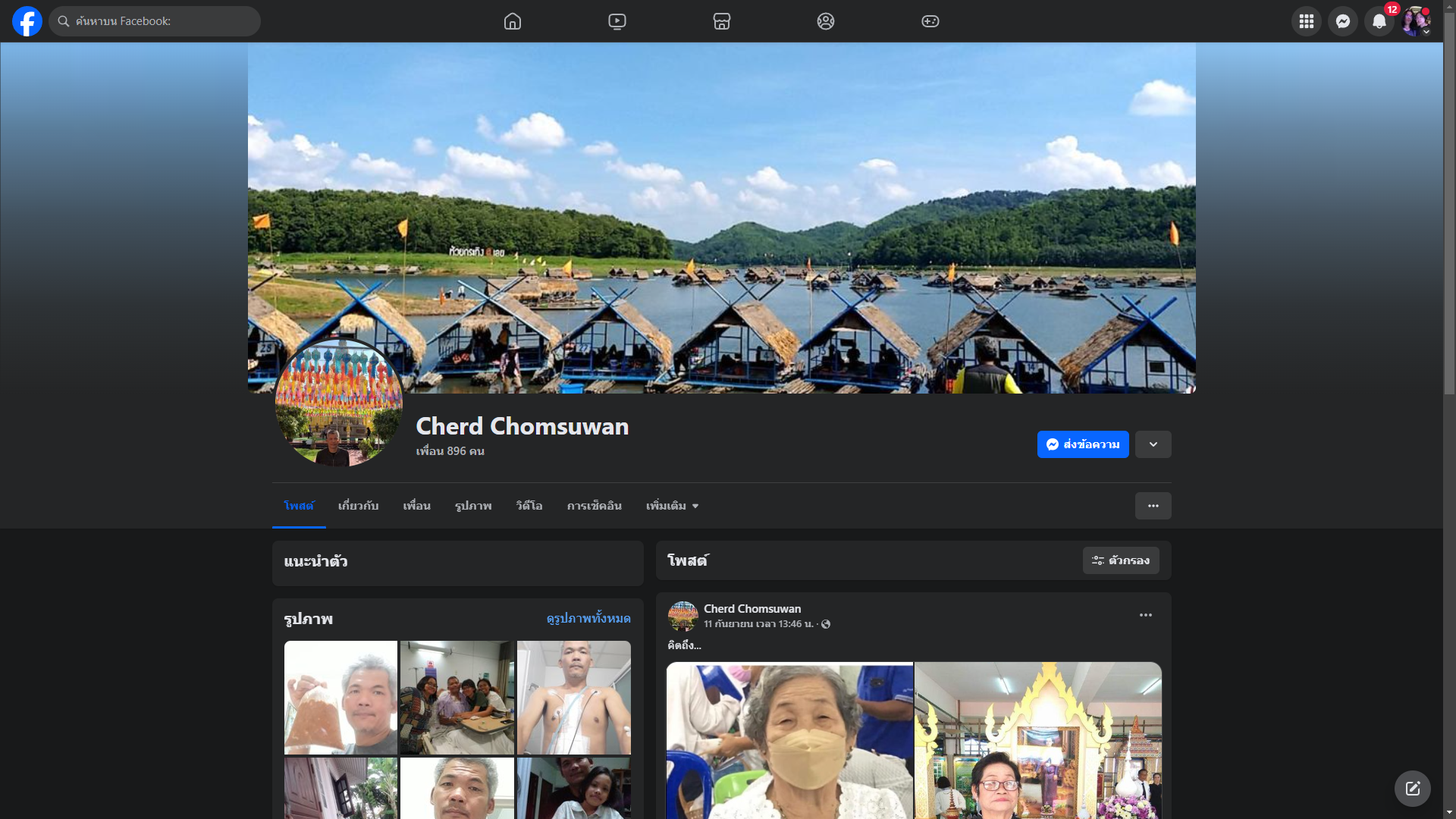The height and width of the screenshot is (819, 1456).
Task: Open the ดูรูปภาพทั้งหมด link
Action: click(588, 619)
